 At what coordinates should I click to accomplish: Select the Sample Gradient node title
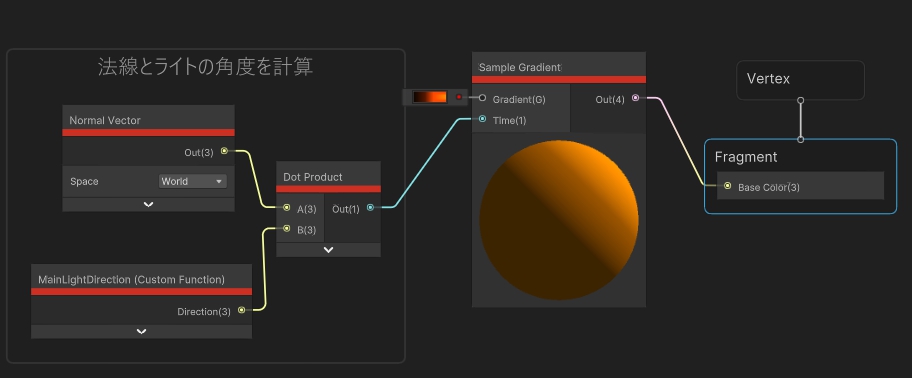[x=519, y=67]
